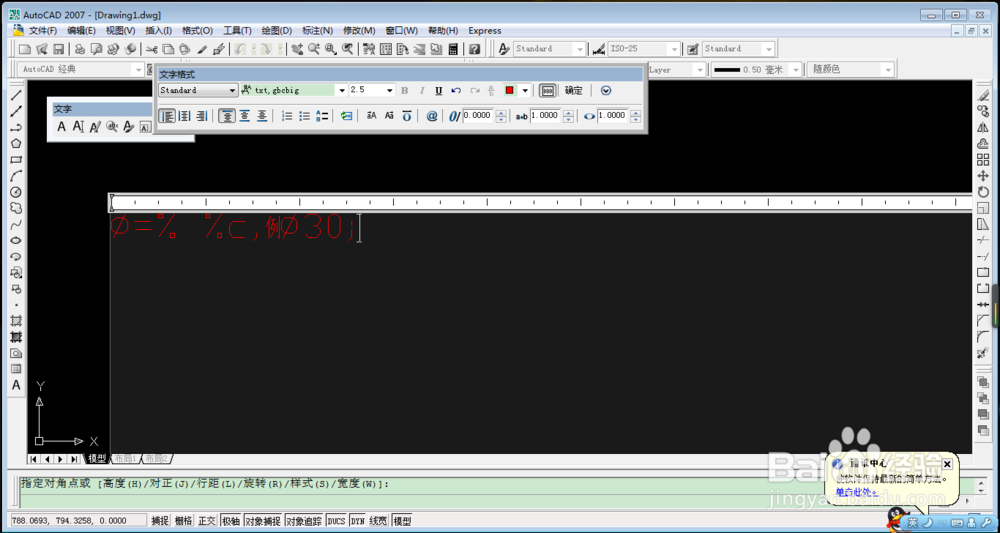This screenshot has height=533, width=1000.
Task: Select the Revision Cloud tool
Action: pyautogui.click(x=17, y=208)
